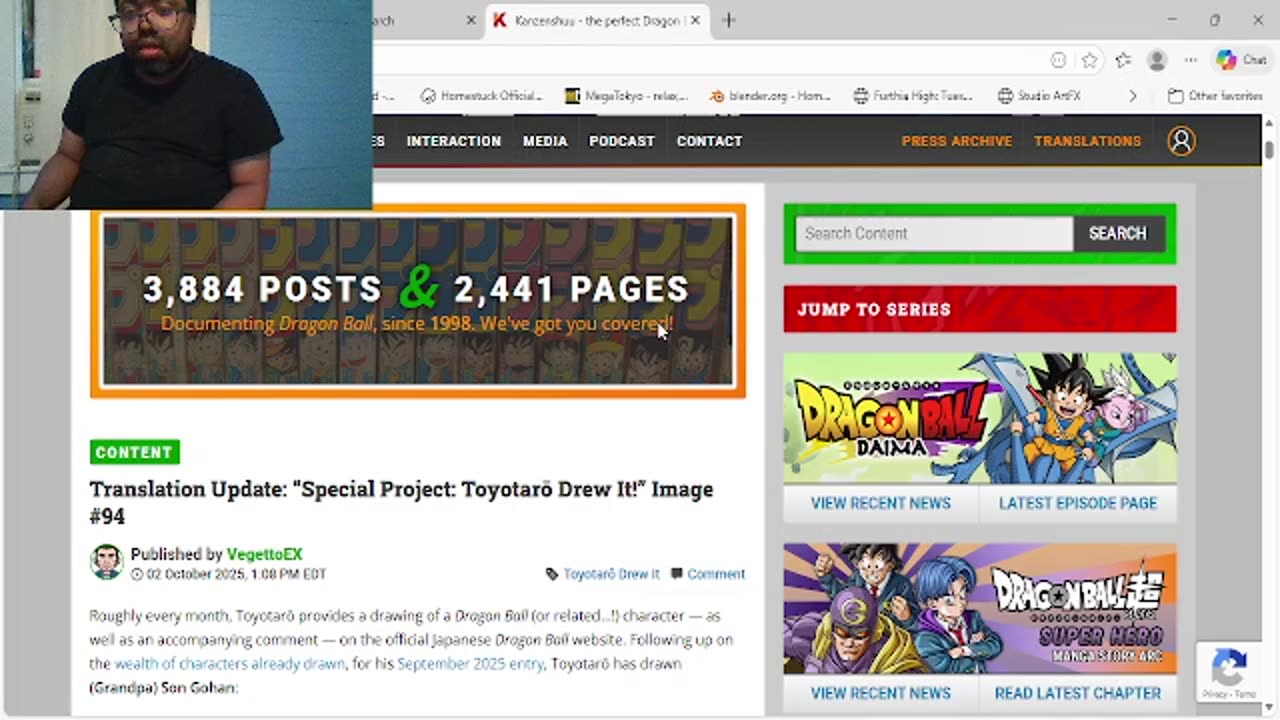Click VegettoEX author avatar
Image resolution: width=1280 pixels, height=720 pixels.
point(106,562)
